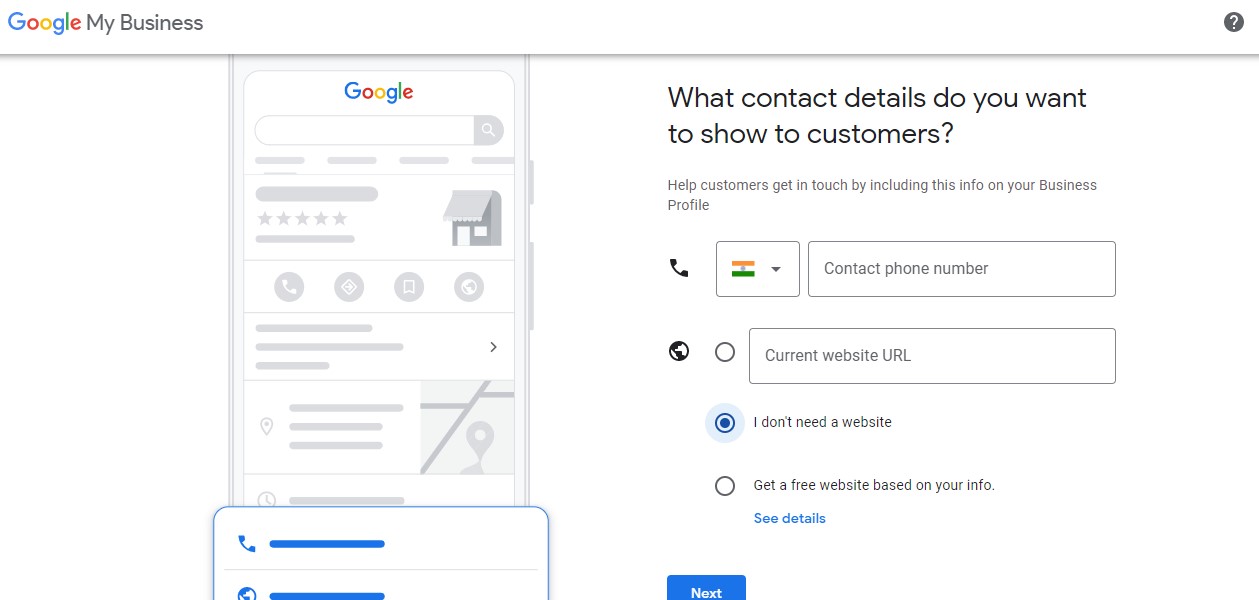Click the Google My Business logo
This screenshot has width=1259, height=600.
(106, 23)
